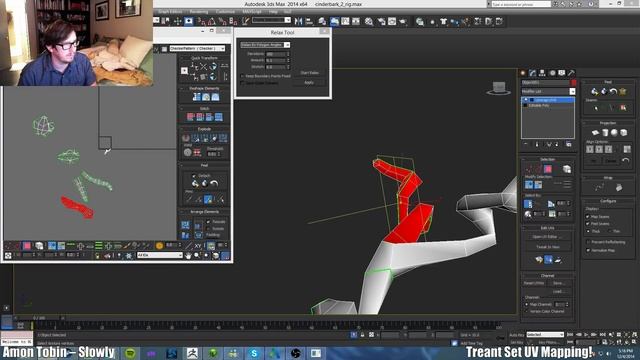Click Grow selection icon under Modify Selection
This screenshot has width=640, height=360.
(529, 185)
